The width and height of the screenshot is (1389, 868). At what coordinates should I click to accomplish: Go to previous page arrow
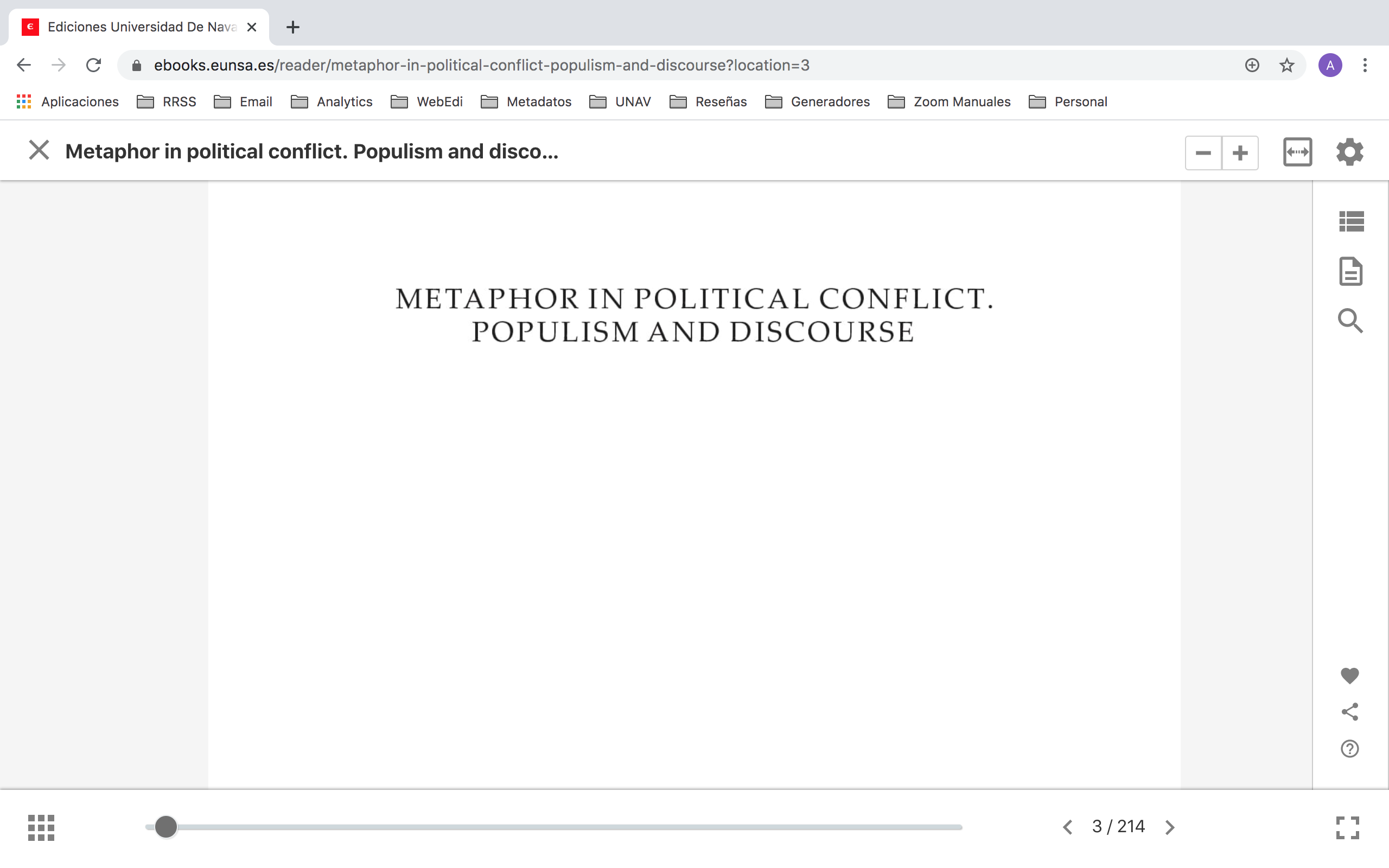click(x=1068, y=827)
